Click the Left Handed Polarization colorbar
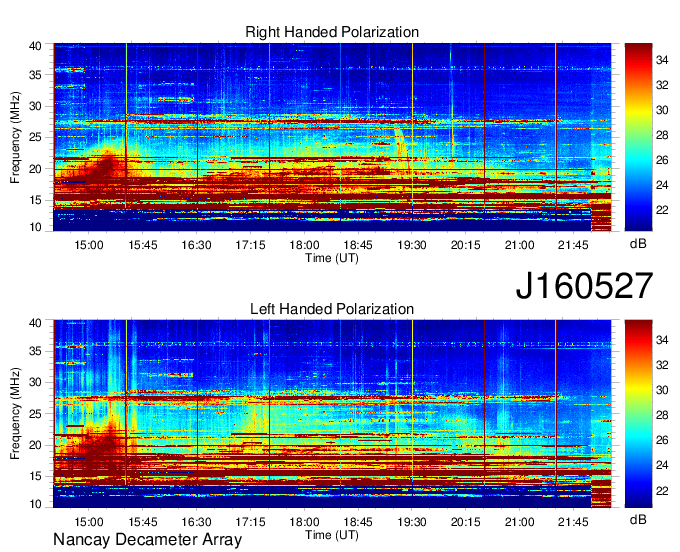Viewport: 680px width, 552px height. tap(638, 414)
